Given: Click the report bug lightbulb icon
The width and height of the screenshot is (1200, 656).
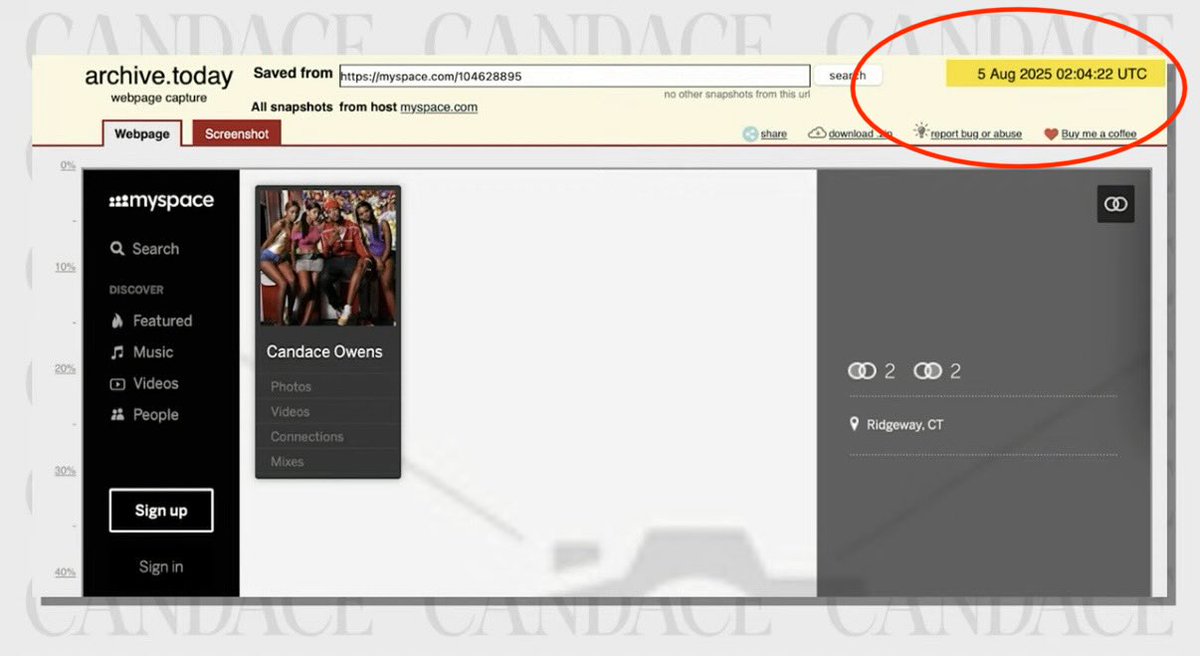Looking at the screenshot, I should point(921,132).
